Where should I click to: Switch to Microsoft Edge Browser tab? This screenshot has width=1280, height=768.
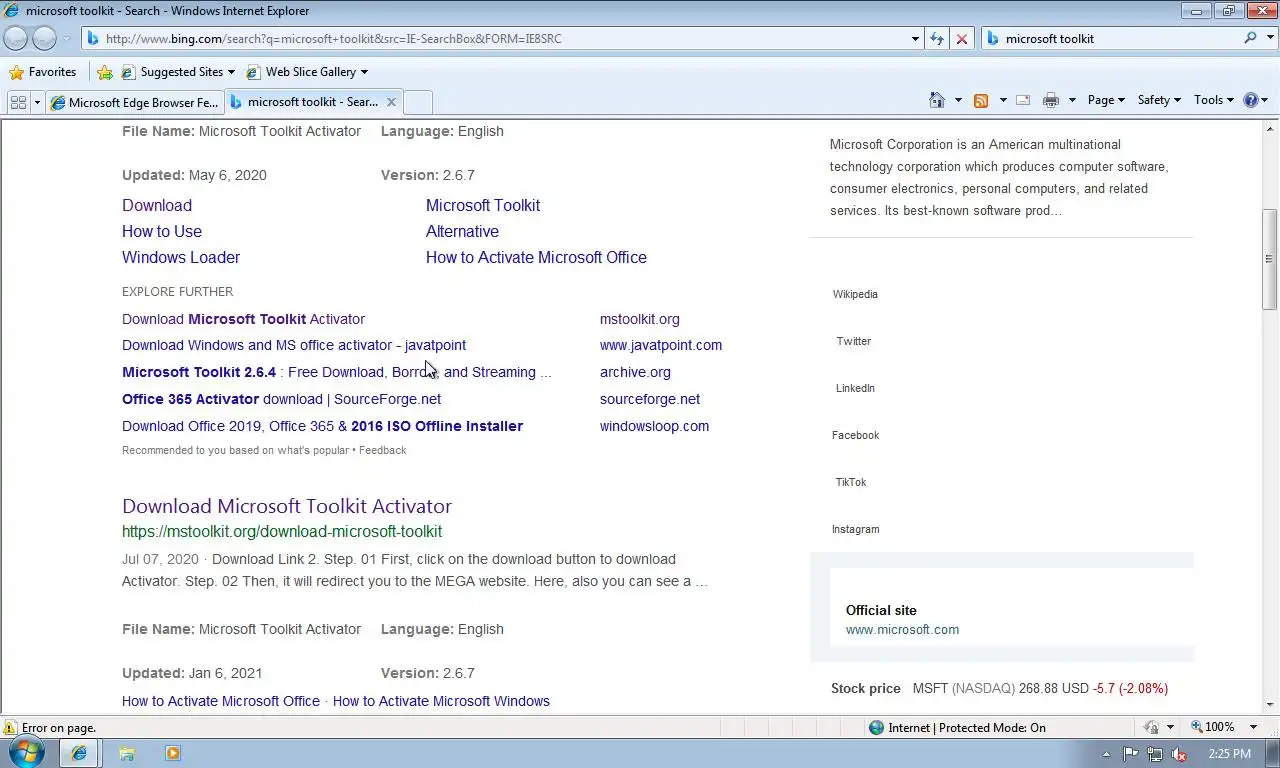pyautogui.click(x=134, y=102)
